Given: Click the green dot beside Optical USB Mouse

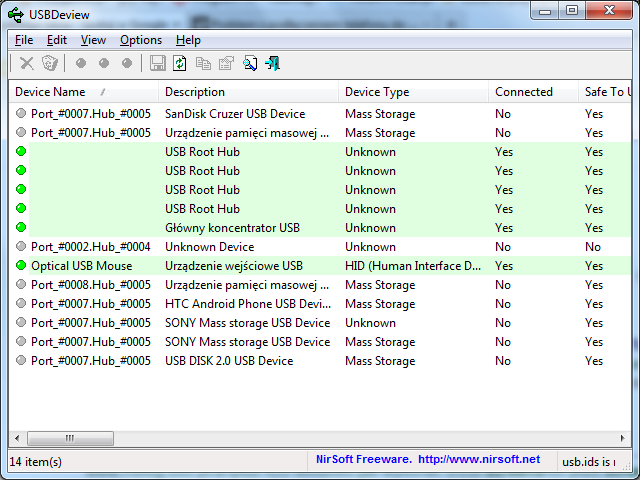Looking at the screenshot, I should pyautogui.click(x=21, y=265).
